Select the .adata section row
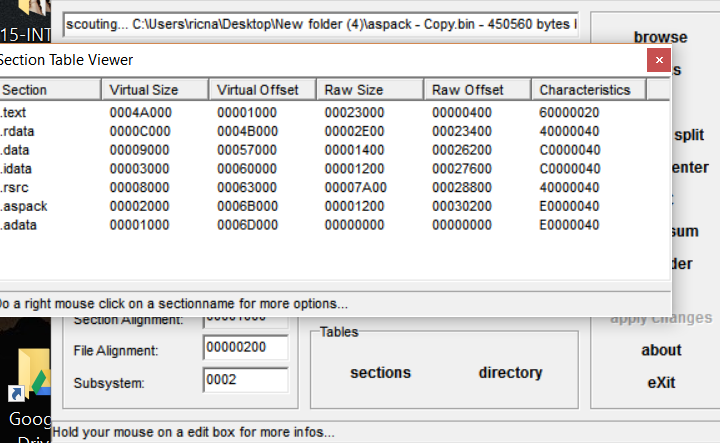The height and width of the screenshot is (443, 720). coord(21,225)
